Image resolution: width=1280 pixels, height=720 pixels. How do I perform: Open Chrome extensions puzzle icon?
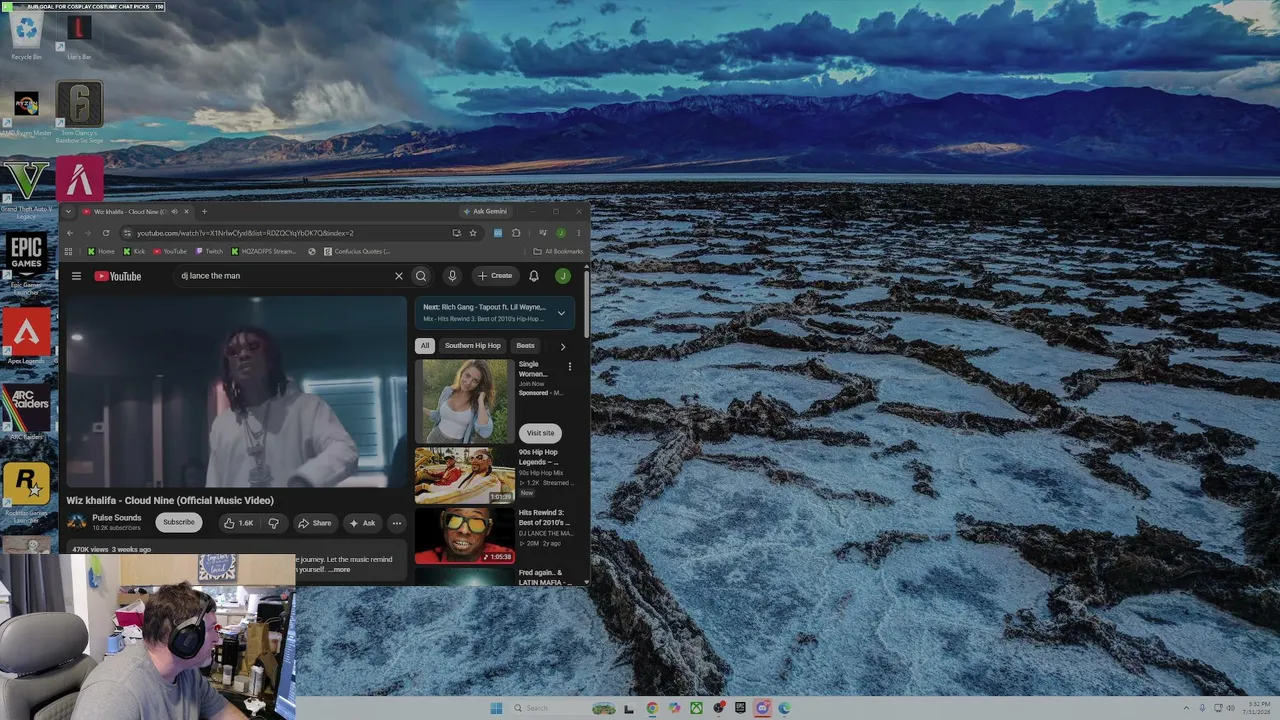click(516, 233)
